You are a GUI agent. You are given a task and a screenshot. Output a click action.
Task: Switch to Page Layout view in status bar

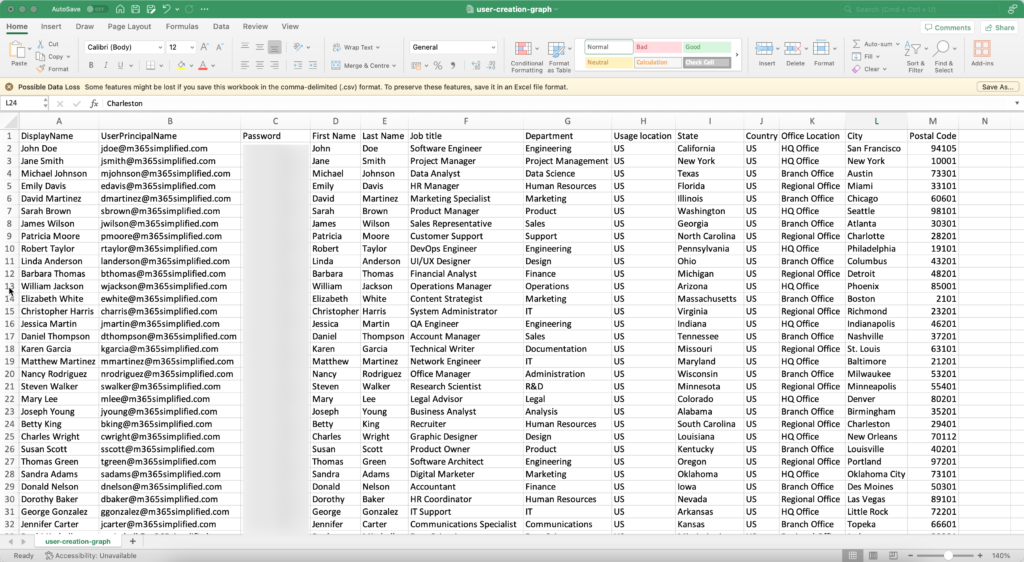tap(873, 555)
